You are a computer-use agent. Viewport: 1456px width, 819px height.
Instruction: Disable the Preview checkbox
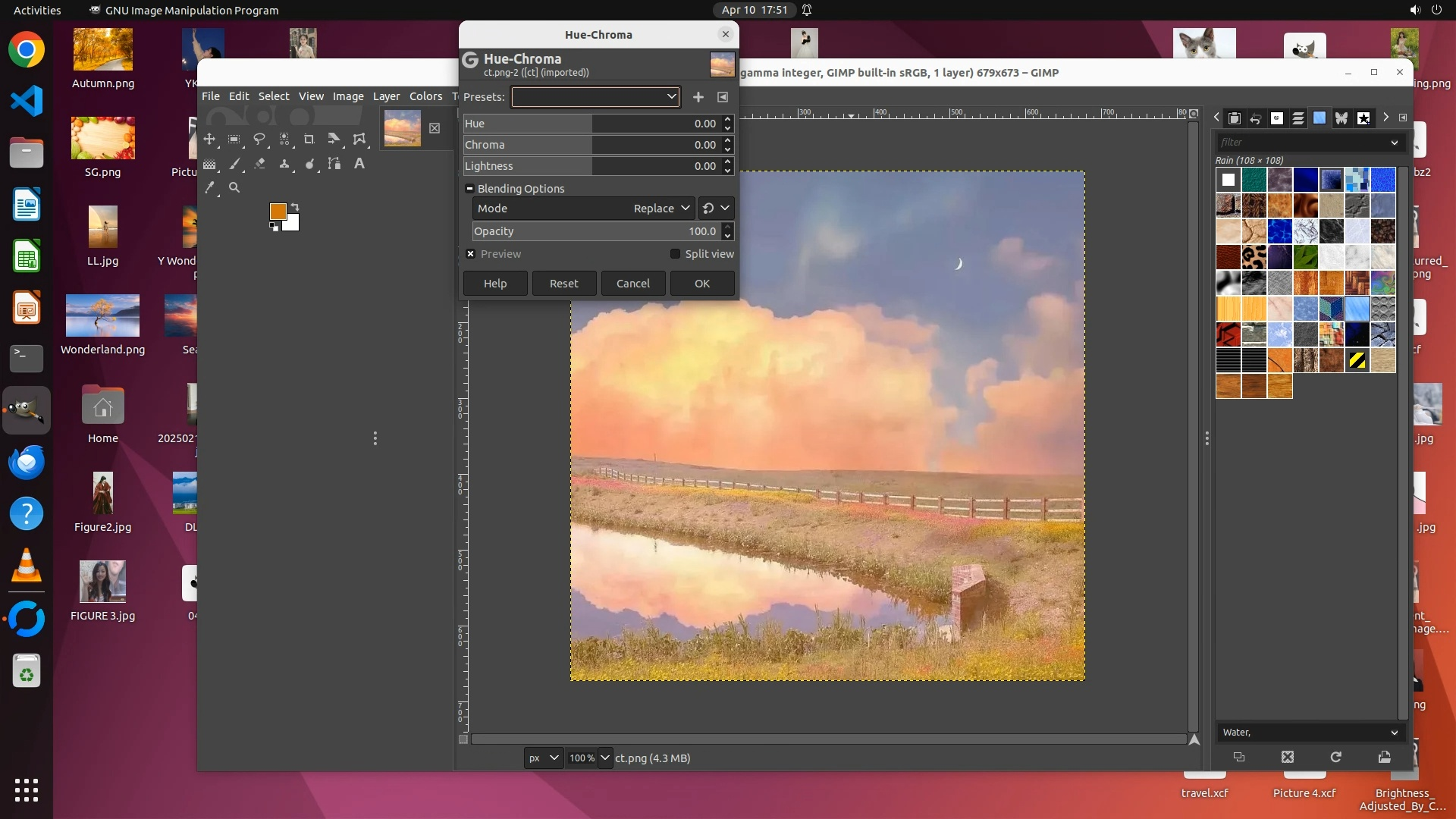tap(471, 254)
